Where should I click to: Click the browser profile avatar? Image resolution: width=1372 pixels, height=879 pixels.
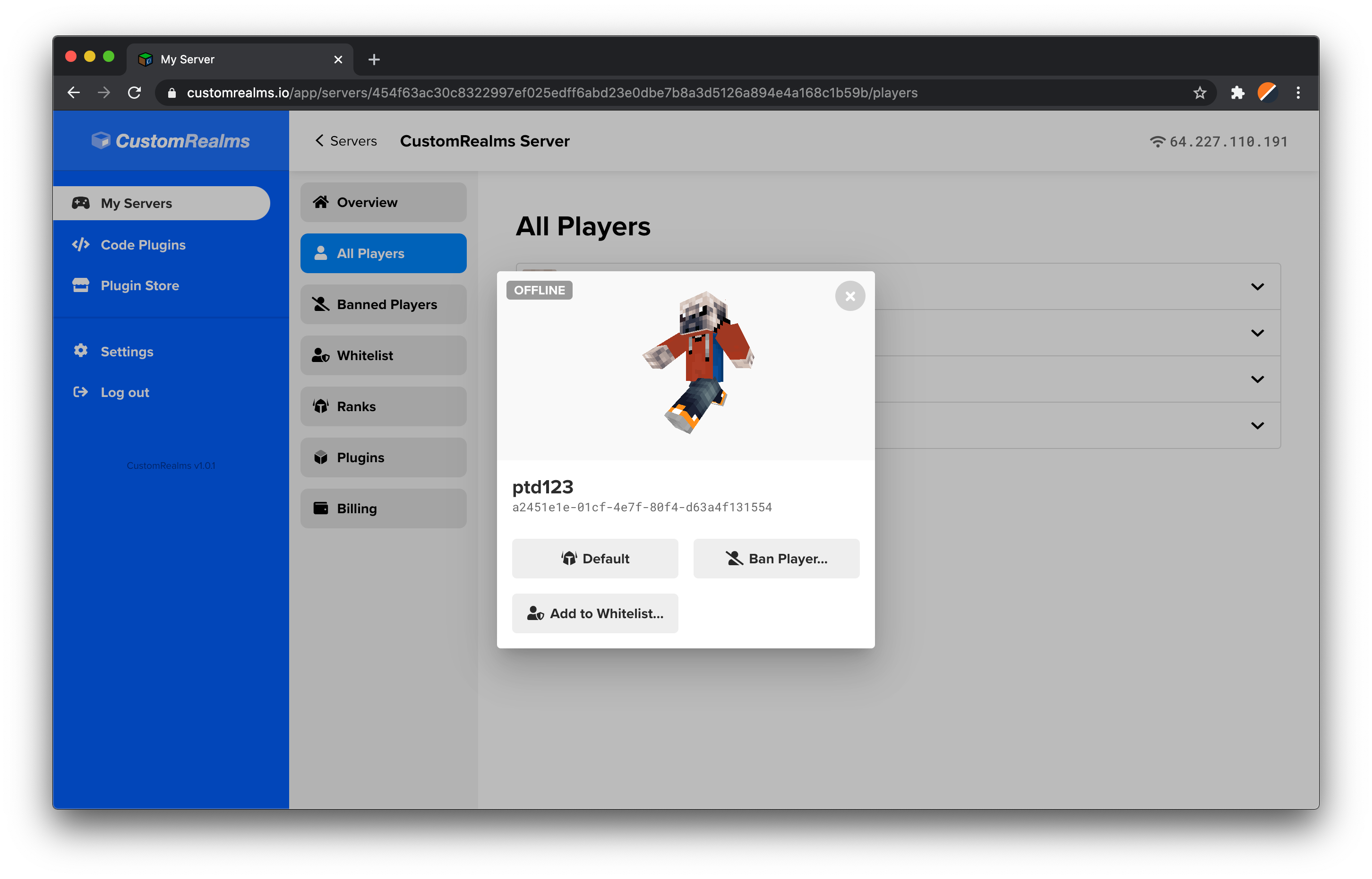pos(1267,93)
